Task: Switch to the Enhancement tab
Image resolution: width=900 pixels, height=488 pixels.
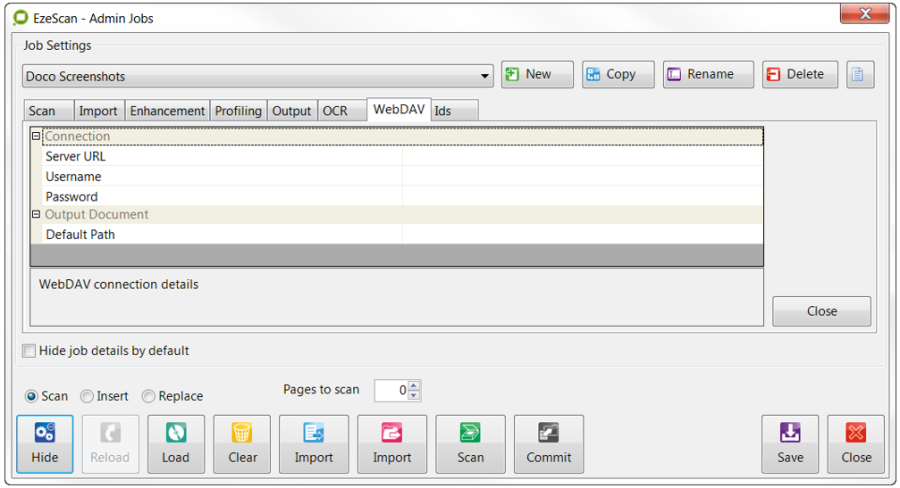Action: (167, 111)
